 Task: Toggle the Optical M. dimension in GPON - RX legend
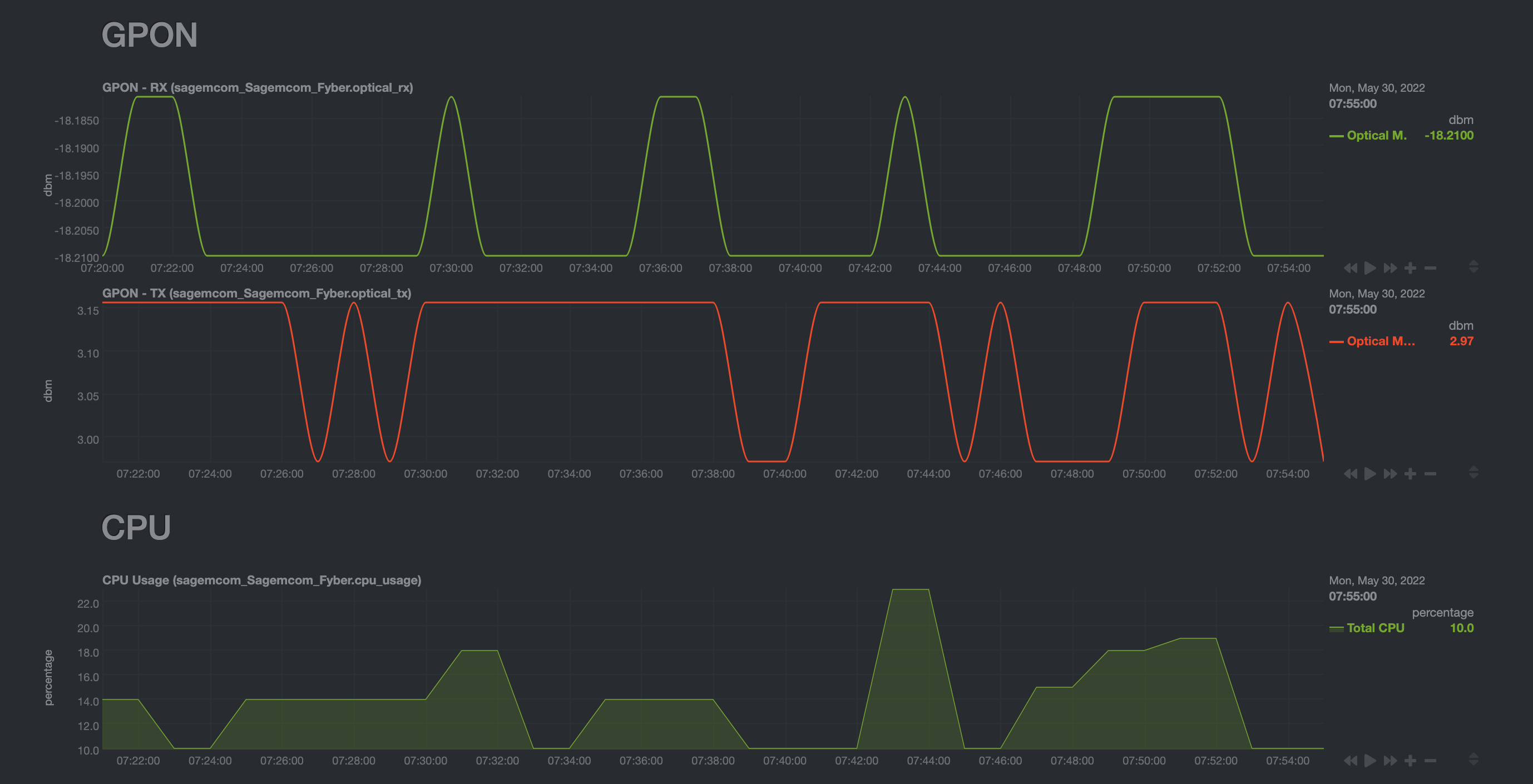pos(1377,135)
